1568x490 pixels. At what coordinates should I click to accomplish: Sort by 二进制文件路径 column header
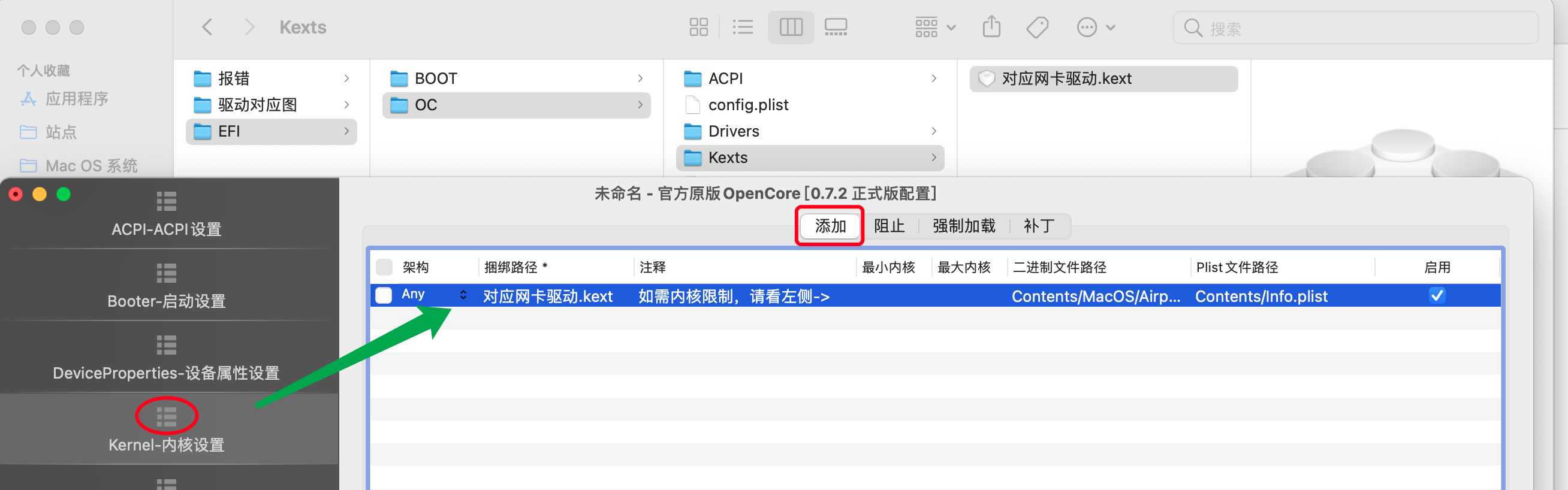point(1059,267)
